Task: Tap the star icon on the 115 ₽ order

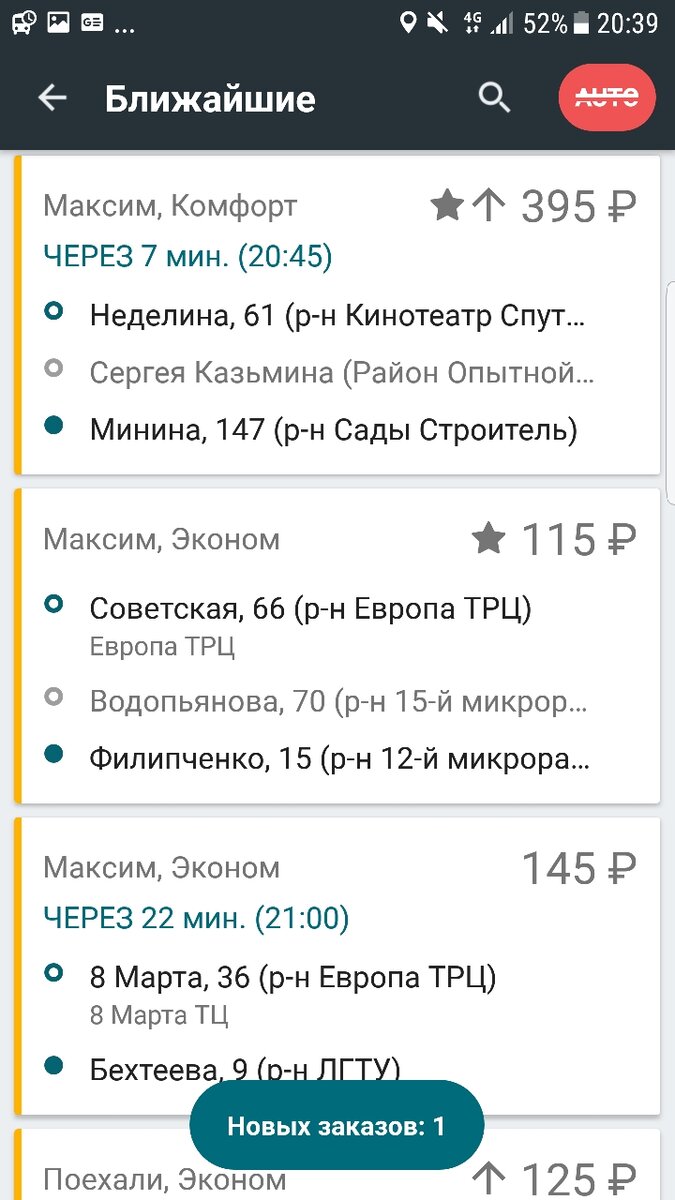Action: point(487,538)
